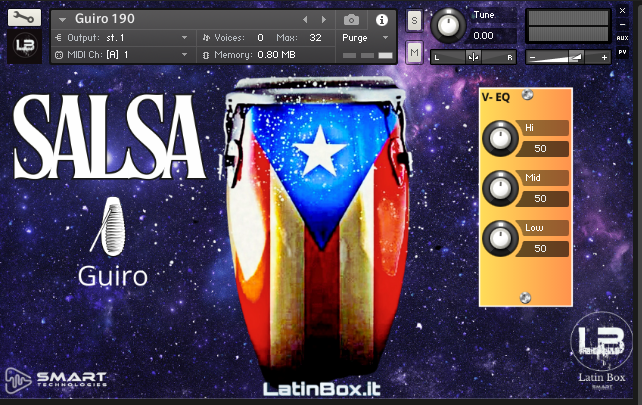Load next instrument with right arrow
The width and height of the screenshot is (642, 405).
324,19
